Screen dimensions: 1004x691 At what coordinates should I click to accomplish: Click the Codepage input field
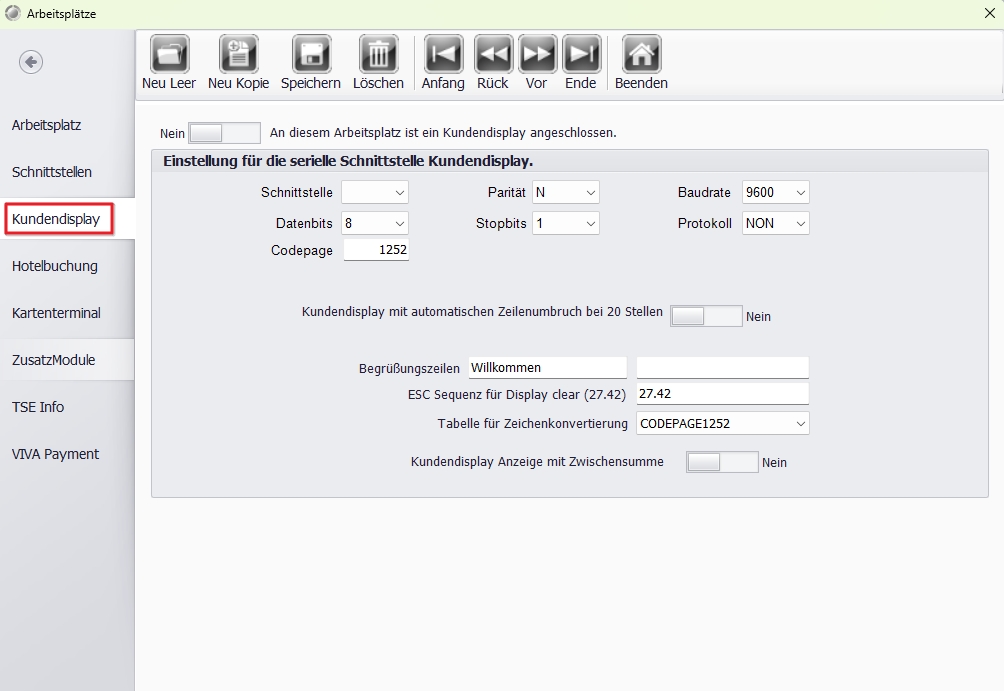[x=376, y=250]
